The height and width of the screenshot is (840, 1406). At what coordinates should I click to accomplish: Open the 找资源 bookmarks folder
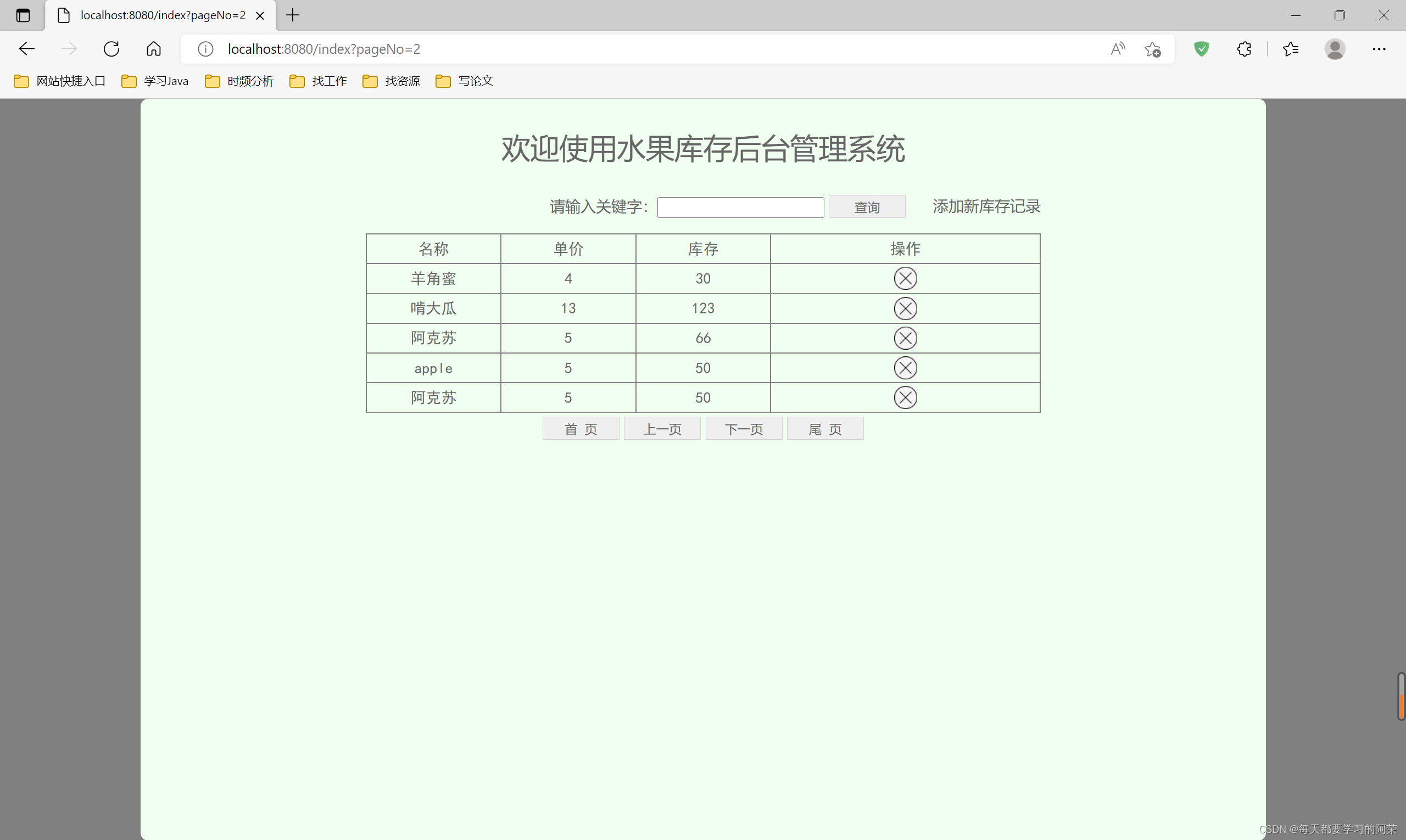tap(390, 81)
